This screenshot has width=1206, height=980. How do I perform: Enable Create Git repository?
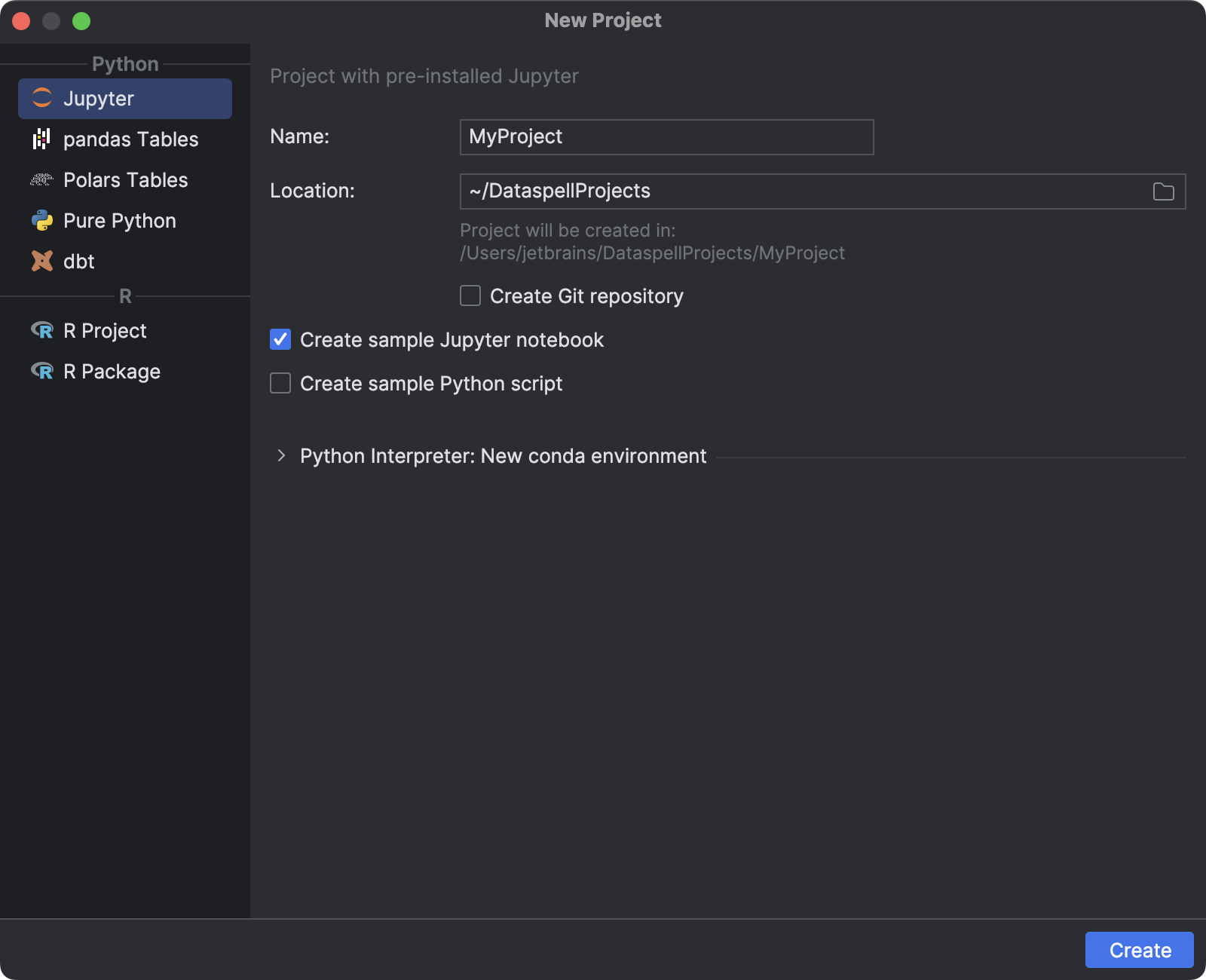[x=470, y=296]
